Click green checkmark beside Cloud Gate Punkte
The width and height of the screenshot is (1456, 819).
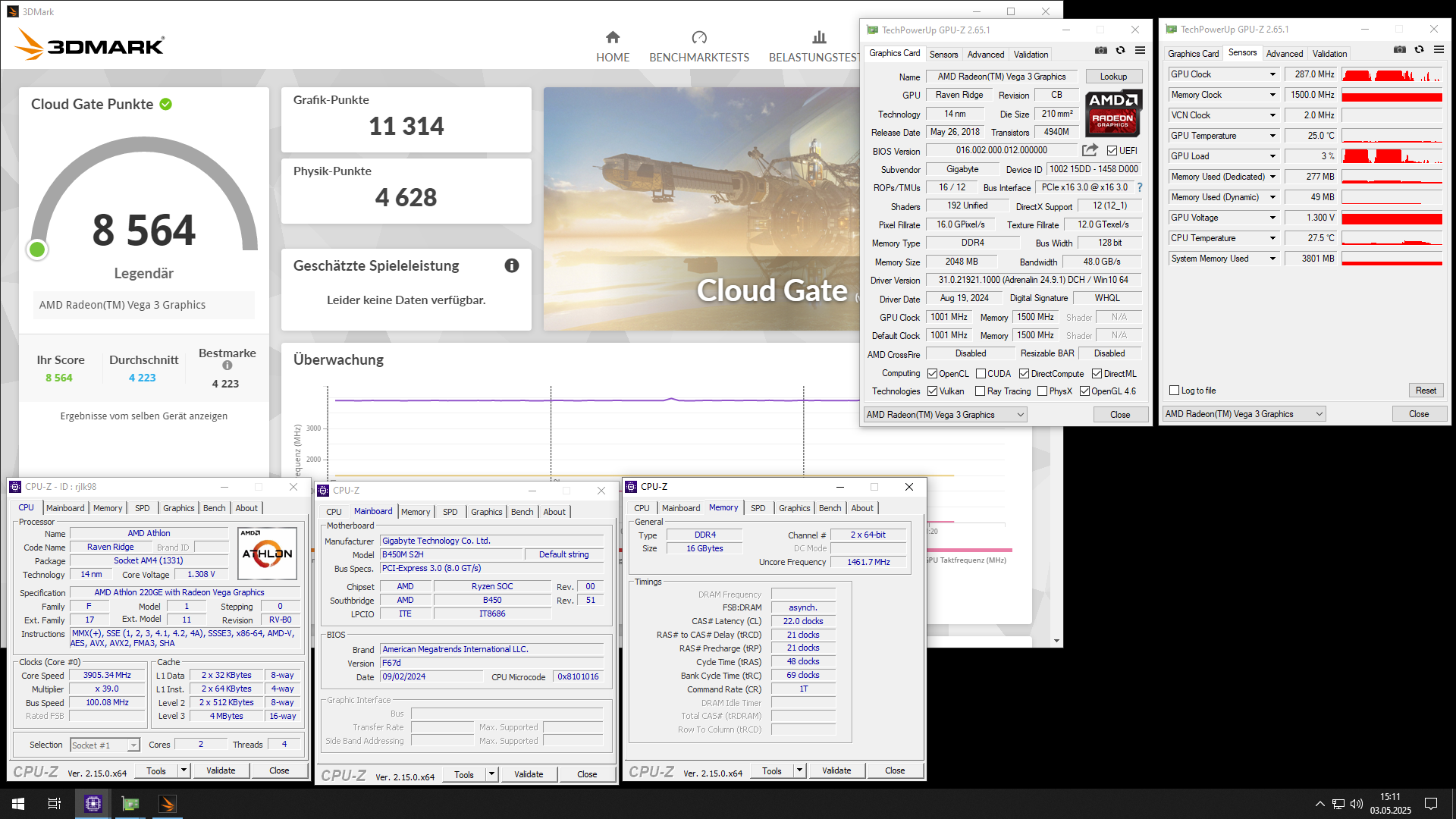click(x=166, y=104)
